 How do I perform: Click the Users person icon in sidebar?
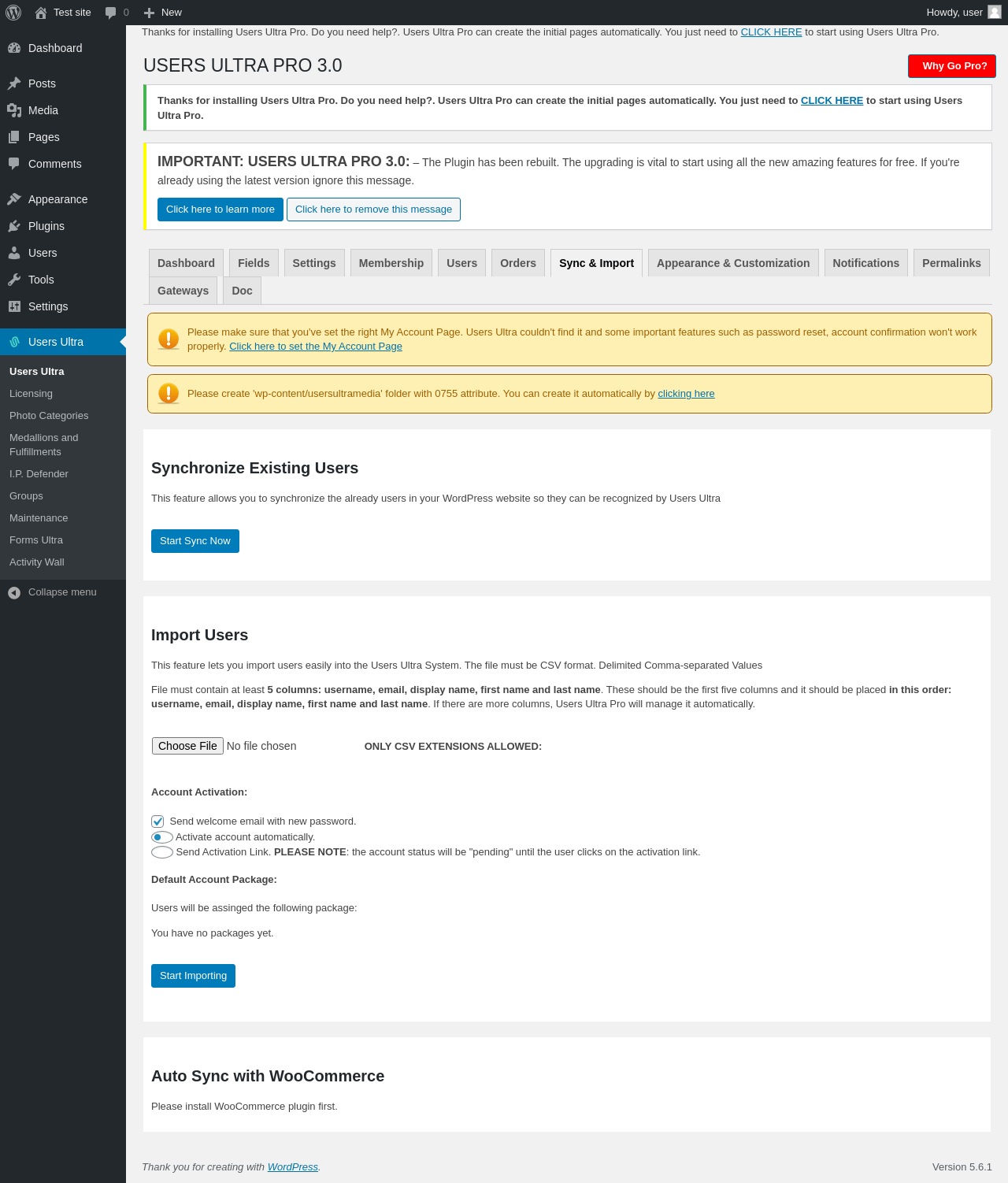click(14, 253)
